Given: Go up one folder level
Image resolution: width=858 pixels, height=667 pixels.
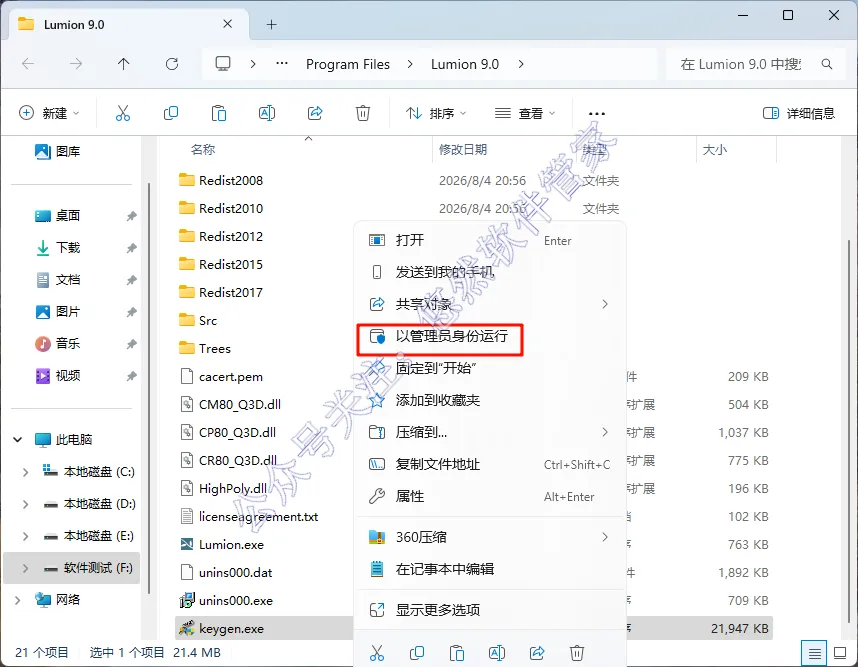Looking at the screenshot, I should [124, 64].
